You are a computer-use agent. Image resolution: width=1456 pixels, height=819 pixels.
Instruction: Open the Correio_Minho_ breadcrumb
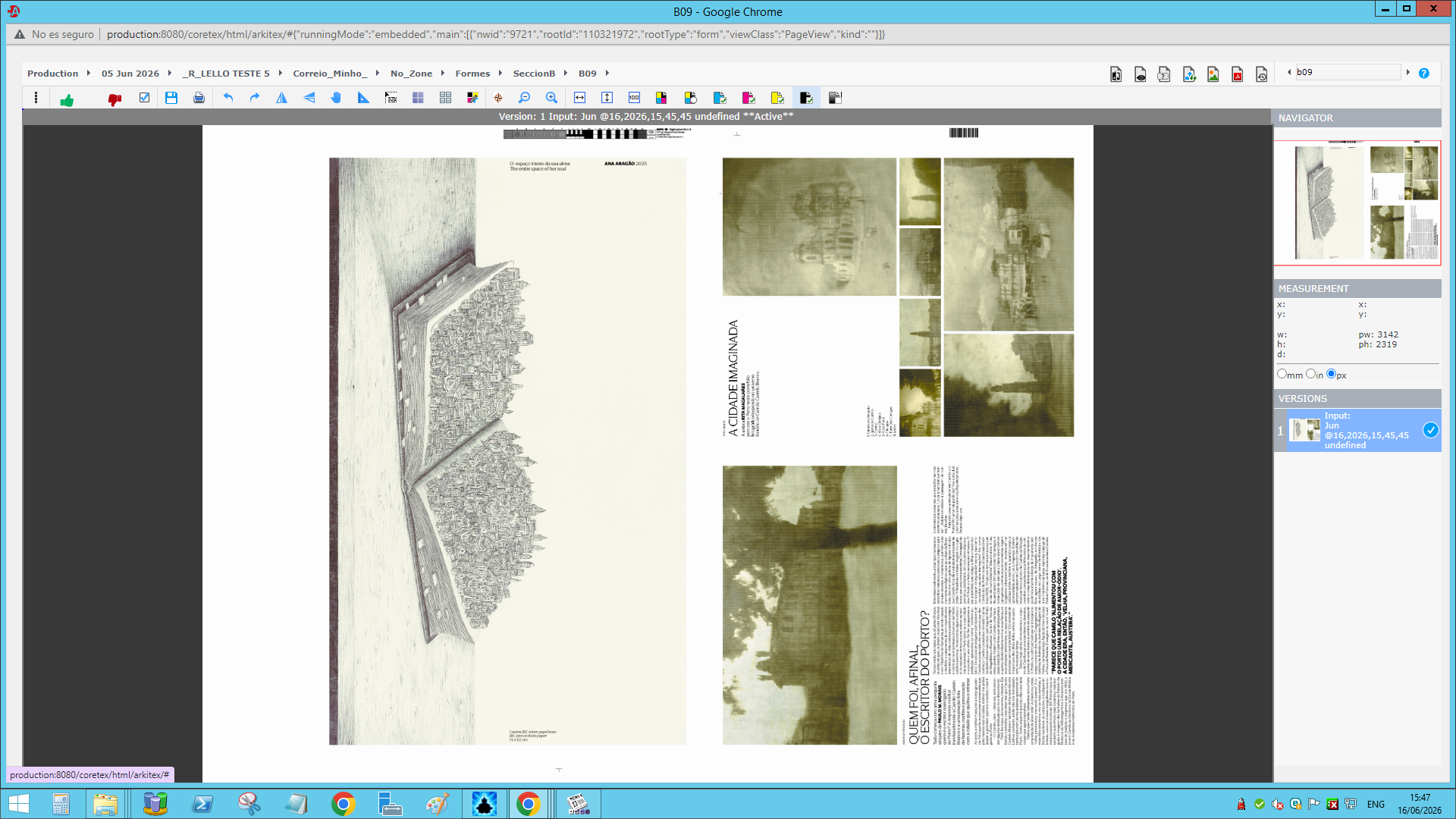coord(330,74)
